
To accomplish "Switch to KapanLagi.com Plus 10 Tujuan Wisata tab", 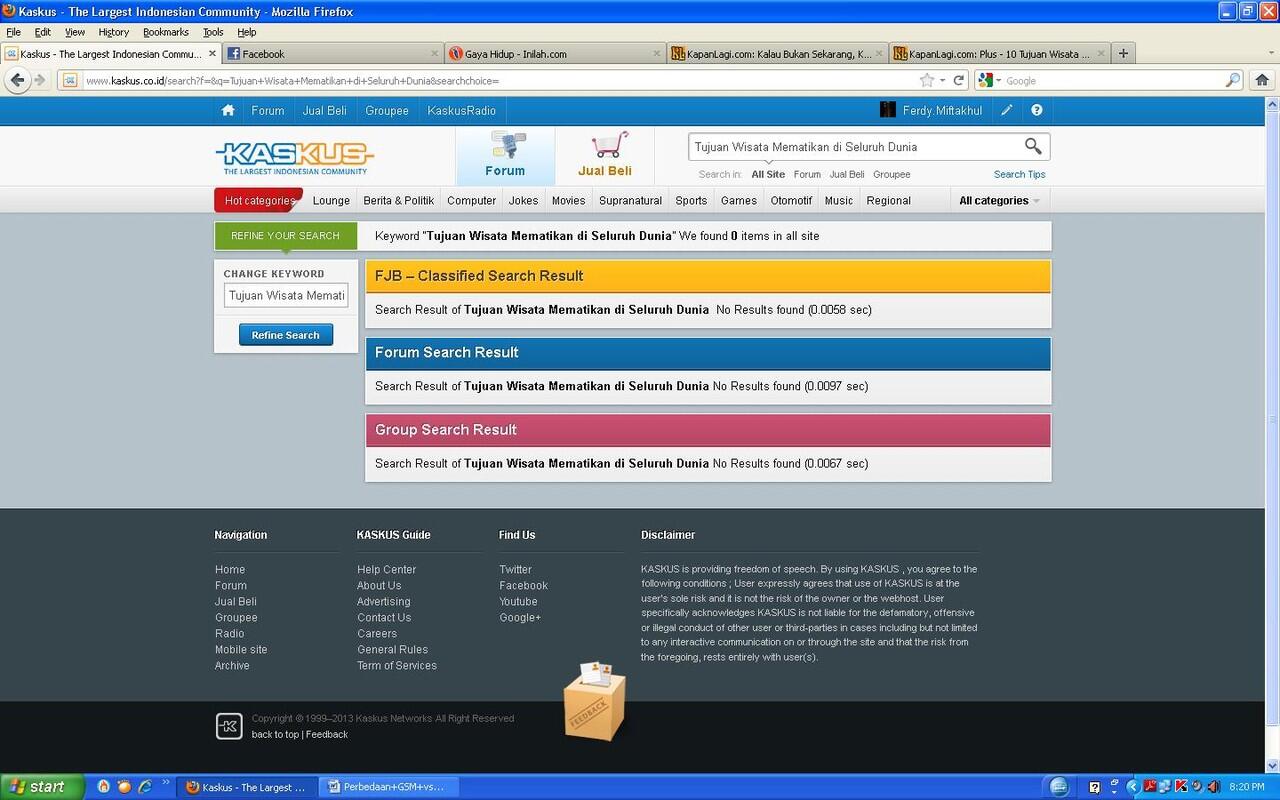I will click(x=1000, y=54).
